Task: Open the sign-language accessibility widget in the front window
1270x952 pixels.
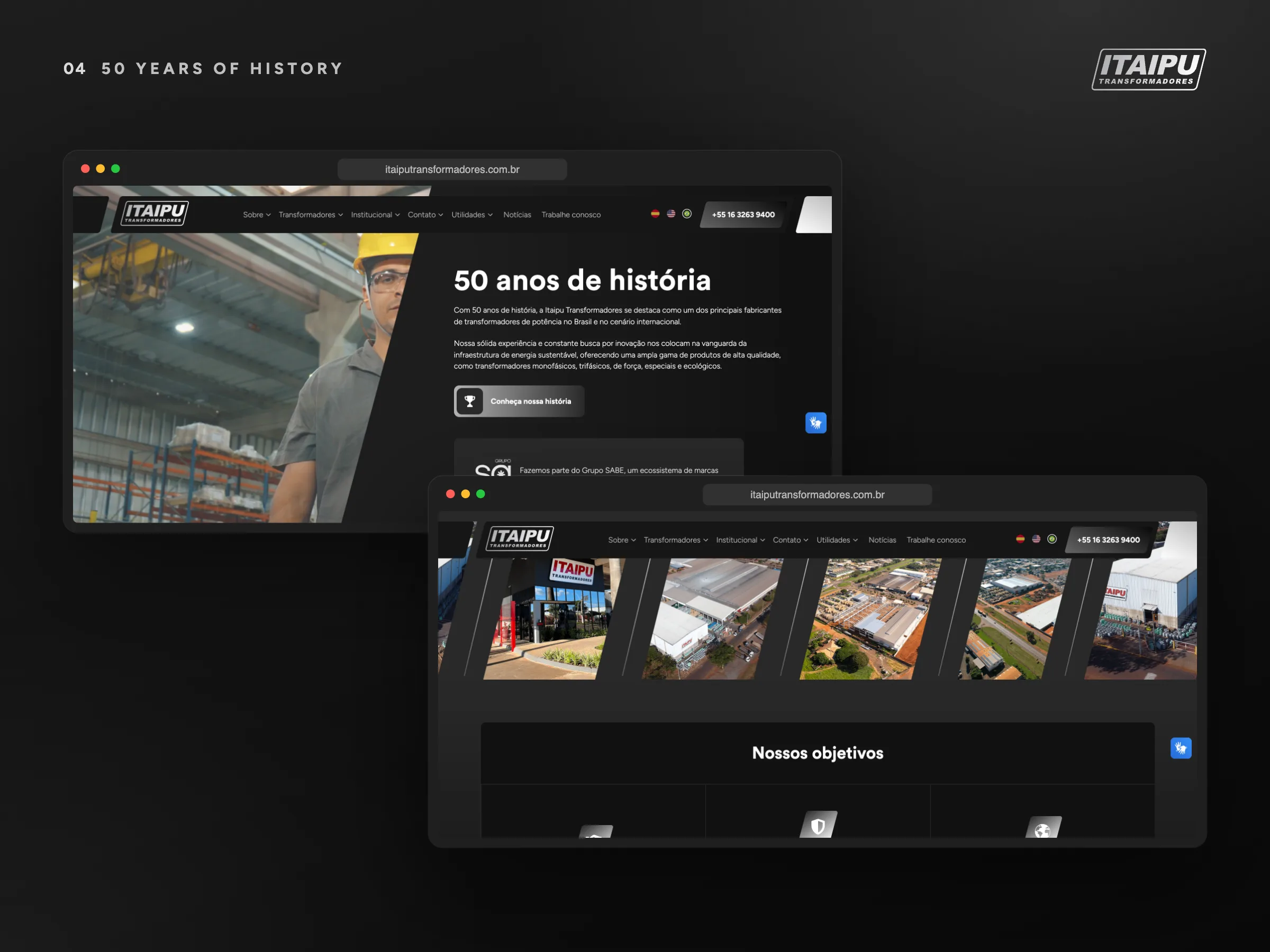Action: (1181, 748)
